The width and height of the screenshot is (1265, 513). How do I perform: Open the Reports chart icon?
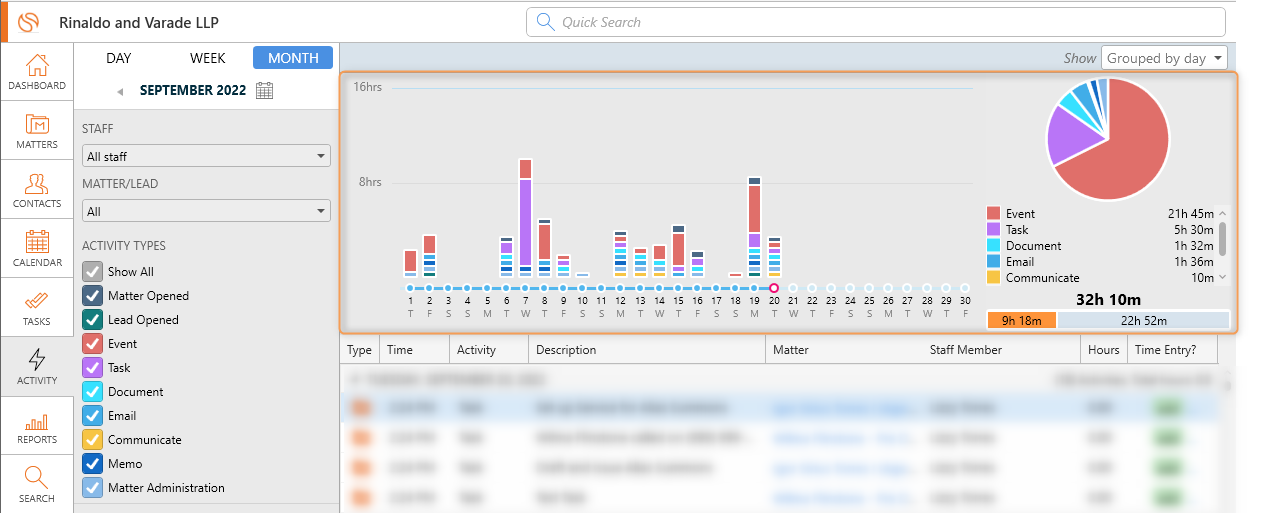(37, 420)
